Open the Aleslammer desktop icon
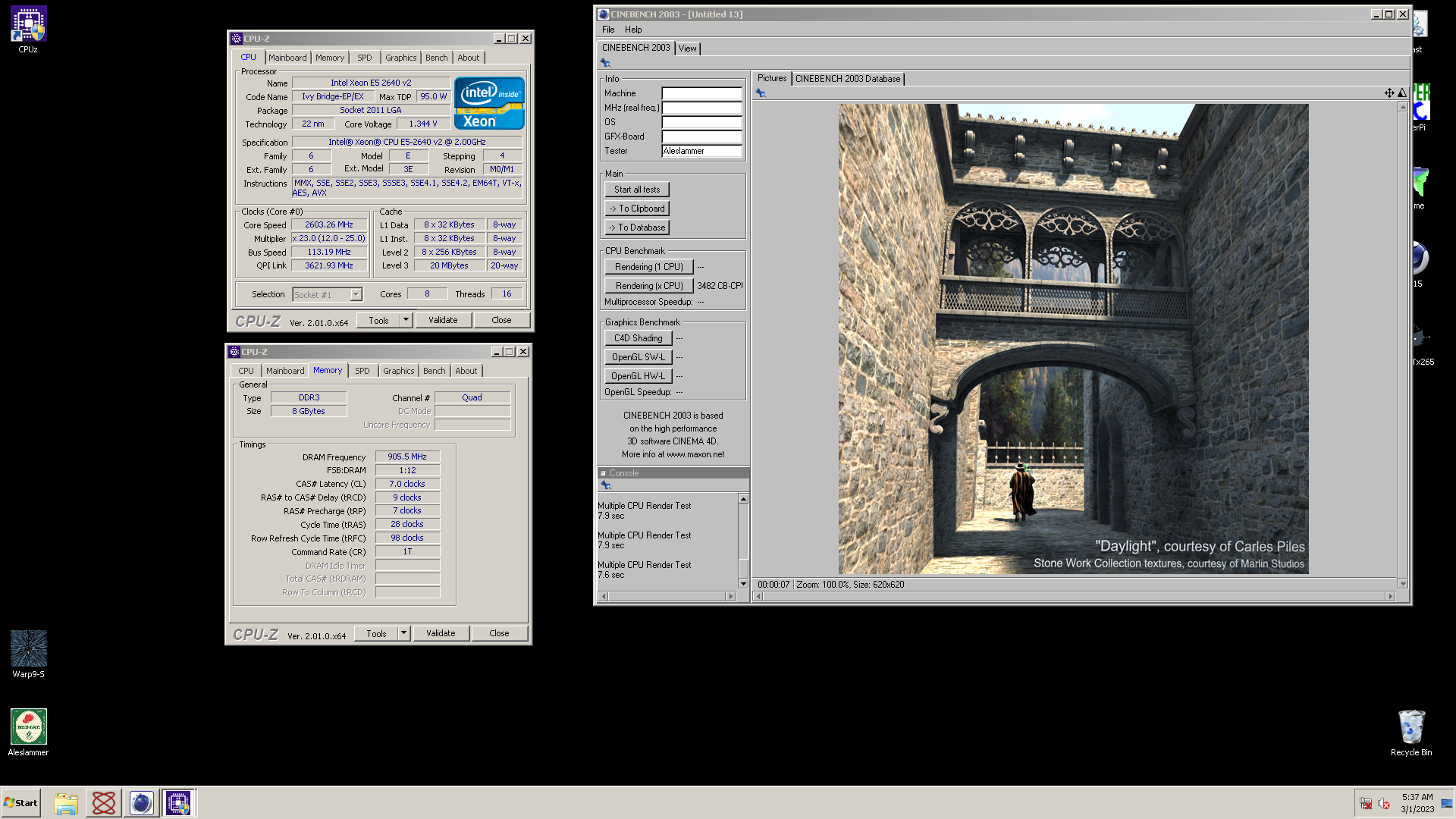 (x=28, y=733)
